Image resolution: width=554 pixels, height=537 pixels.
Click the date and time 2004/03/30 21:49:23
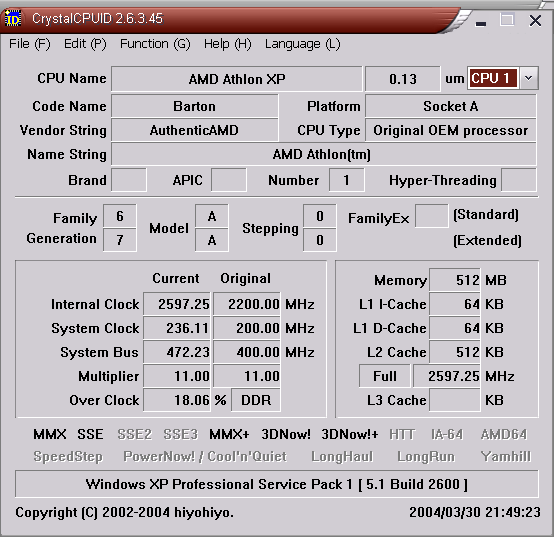click(475, 512)
